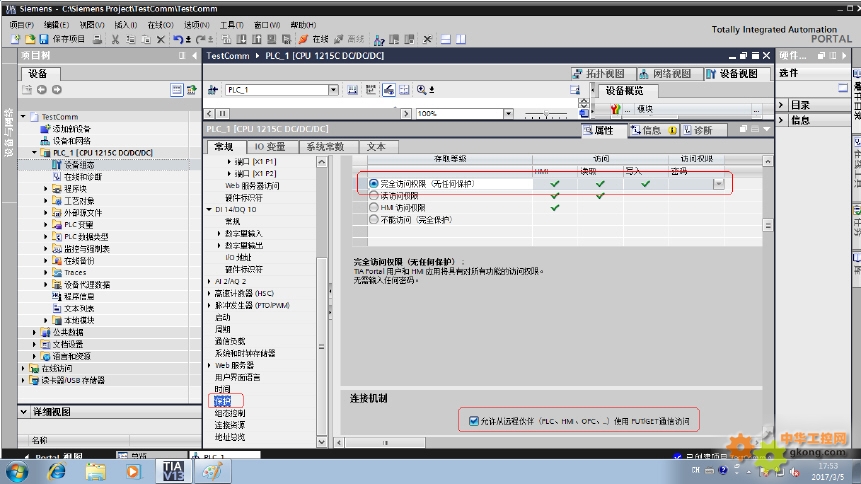Collapse the PLC_1 node in project tree
861x484 pixels.
pyautogui.click(x=35, y=152)
